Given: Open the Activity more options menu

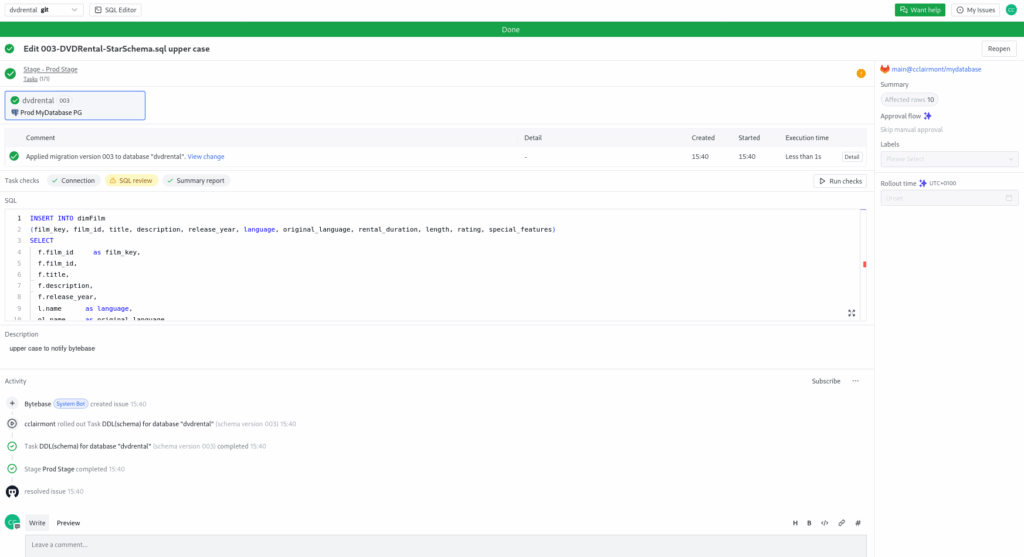Looking at the screenshot, I should pos(856,381).
